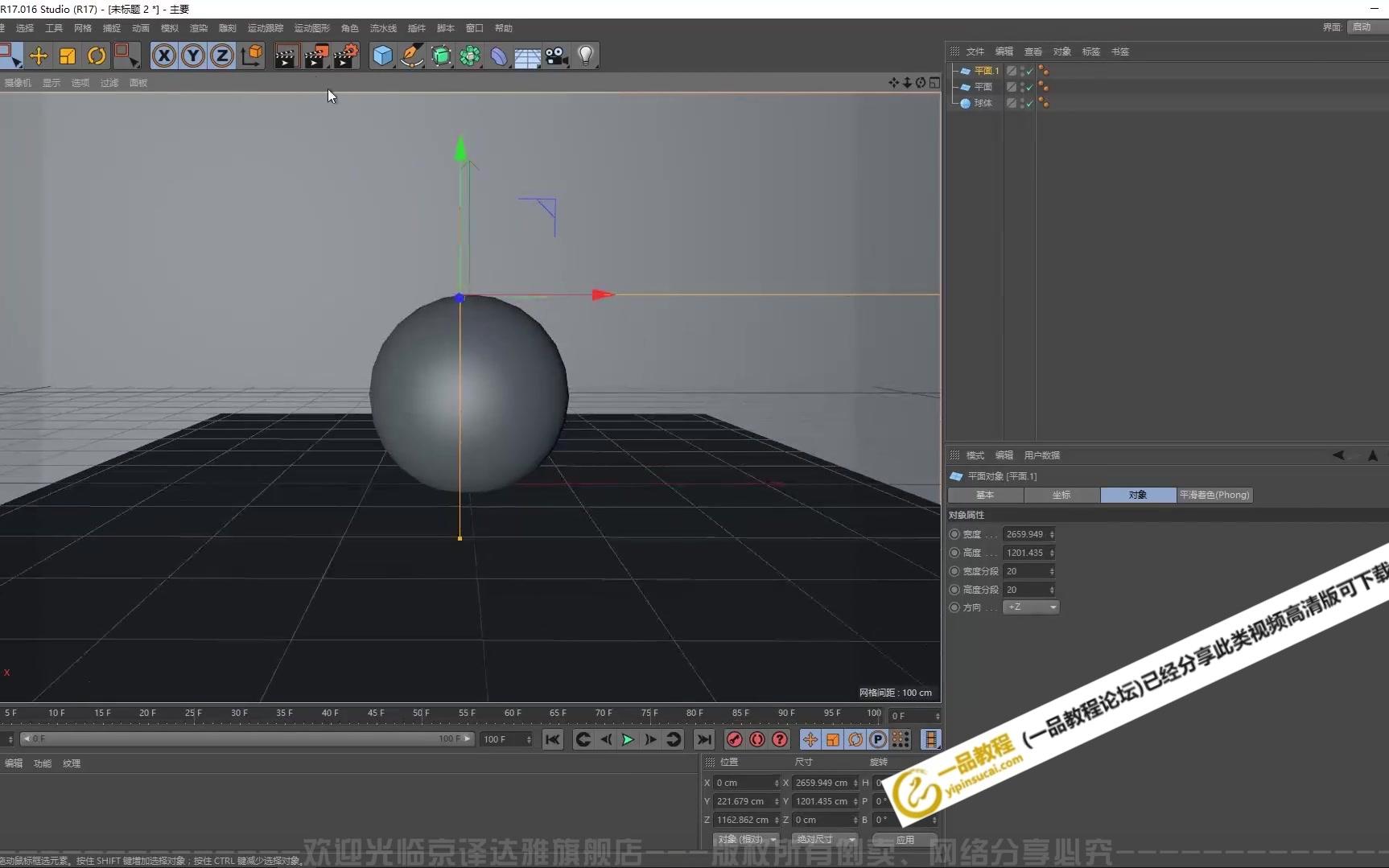Click the last-used selection tool icon

tap(126, 56)
